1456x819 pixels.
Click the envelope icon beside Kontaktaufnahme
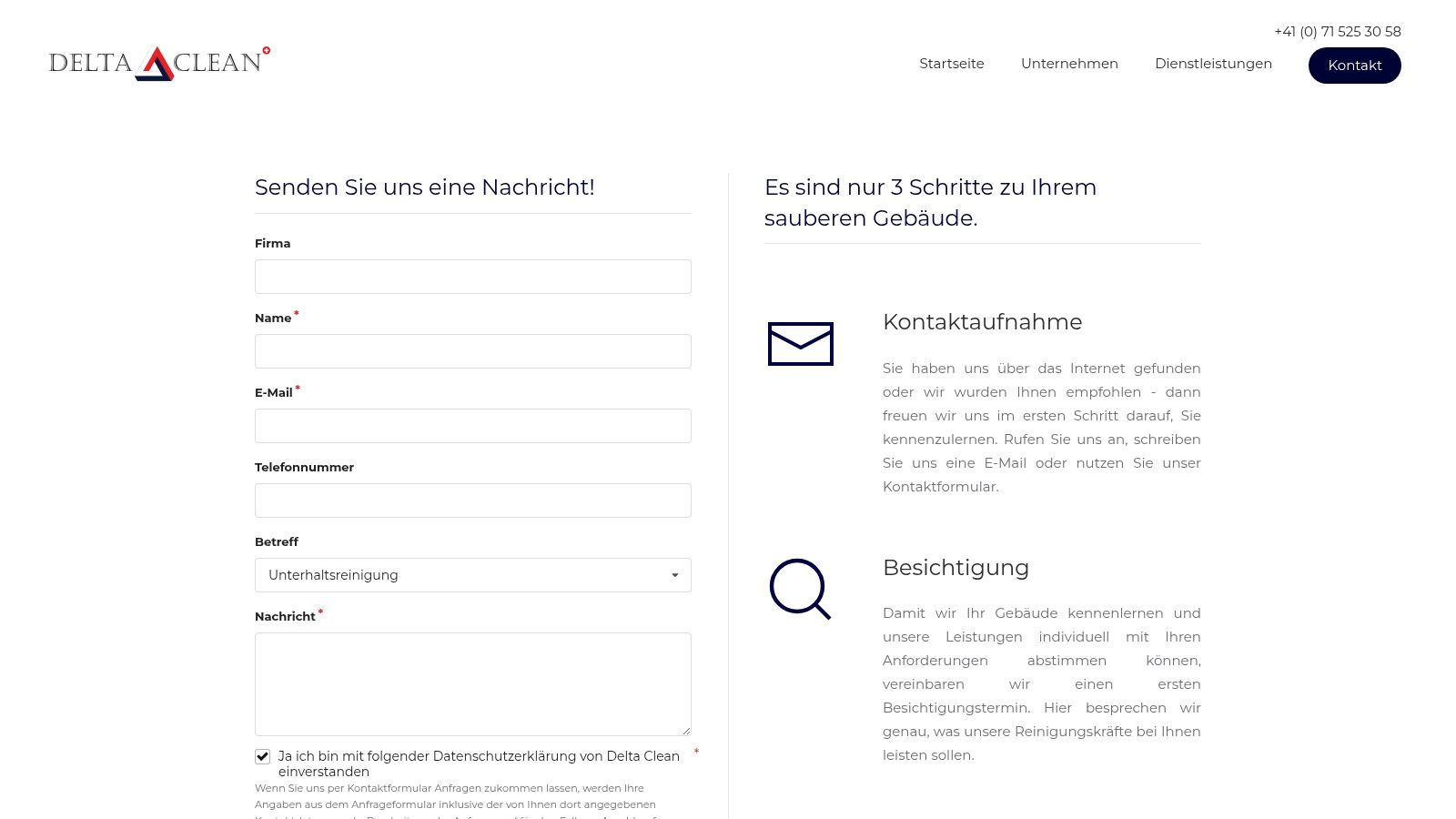tap(801, 344)
